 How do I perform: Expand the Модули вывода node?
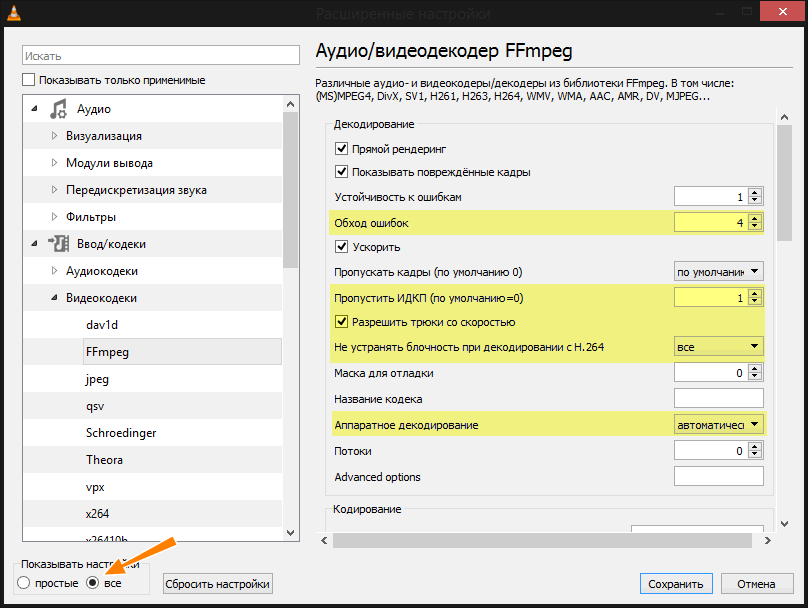[x=54, y=163]
